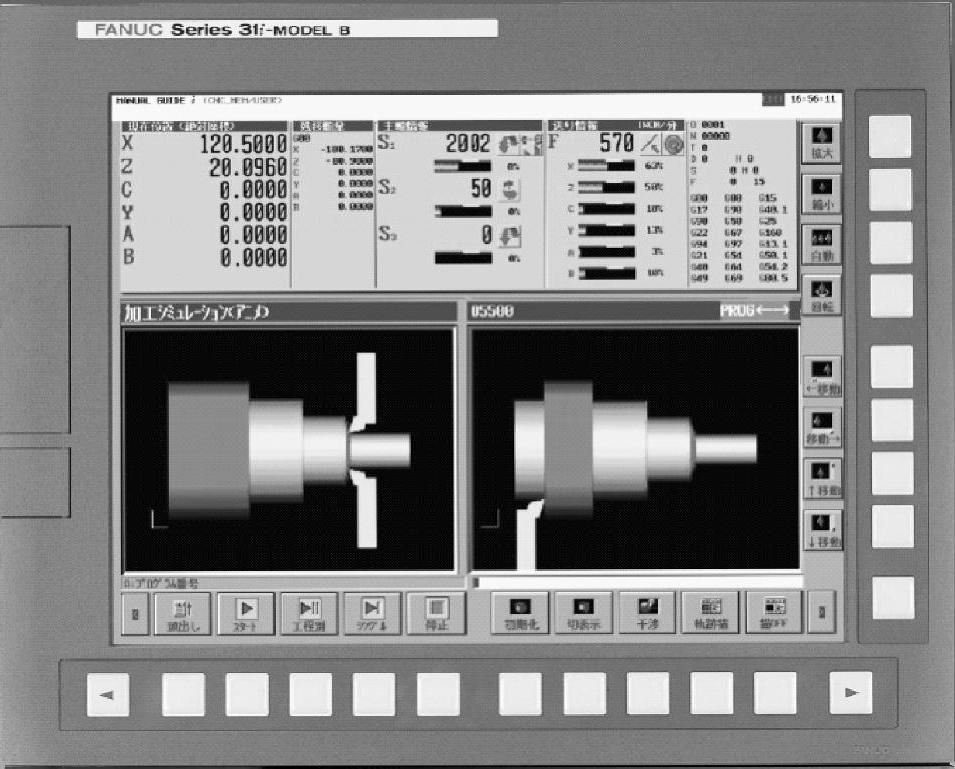Click the clock reading 16:56:11
Viewport: 955px width, 769px height.
click(813, 99)
